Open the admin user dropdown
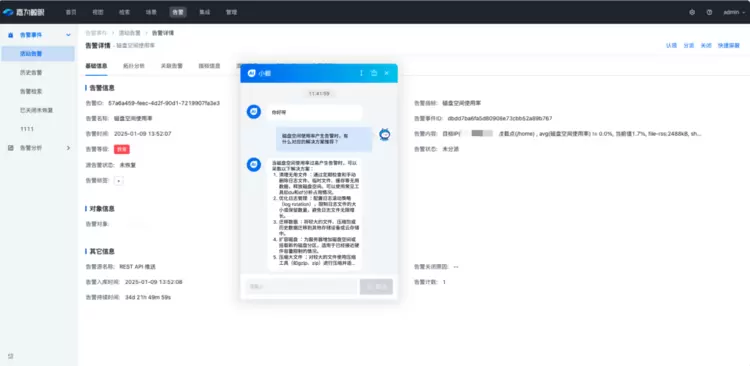750x366 pixels. point(734,12)
